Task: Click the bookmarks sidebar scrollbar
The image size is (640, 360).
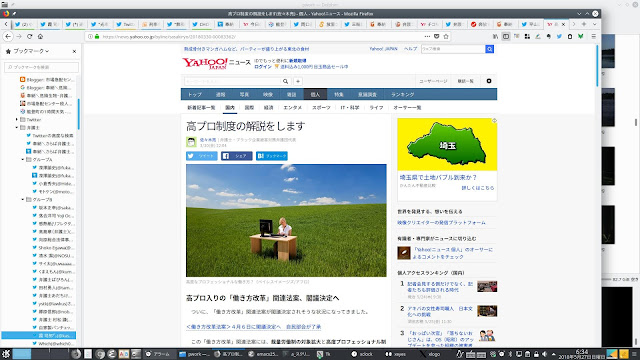Action: 78,114
